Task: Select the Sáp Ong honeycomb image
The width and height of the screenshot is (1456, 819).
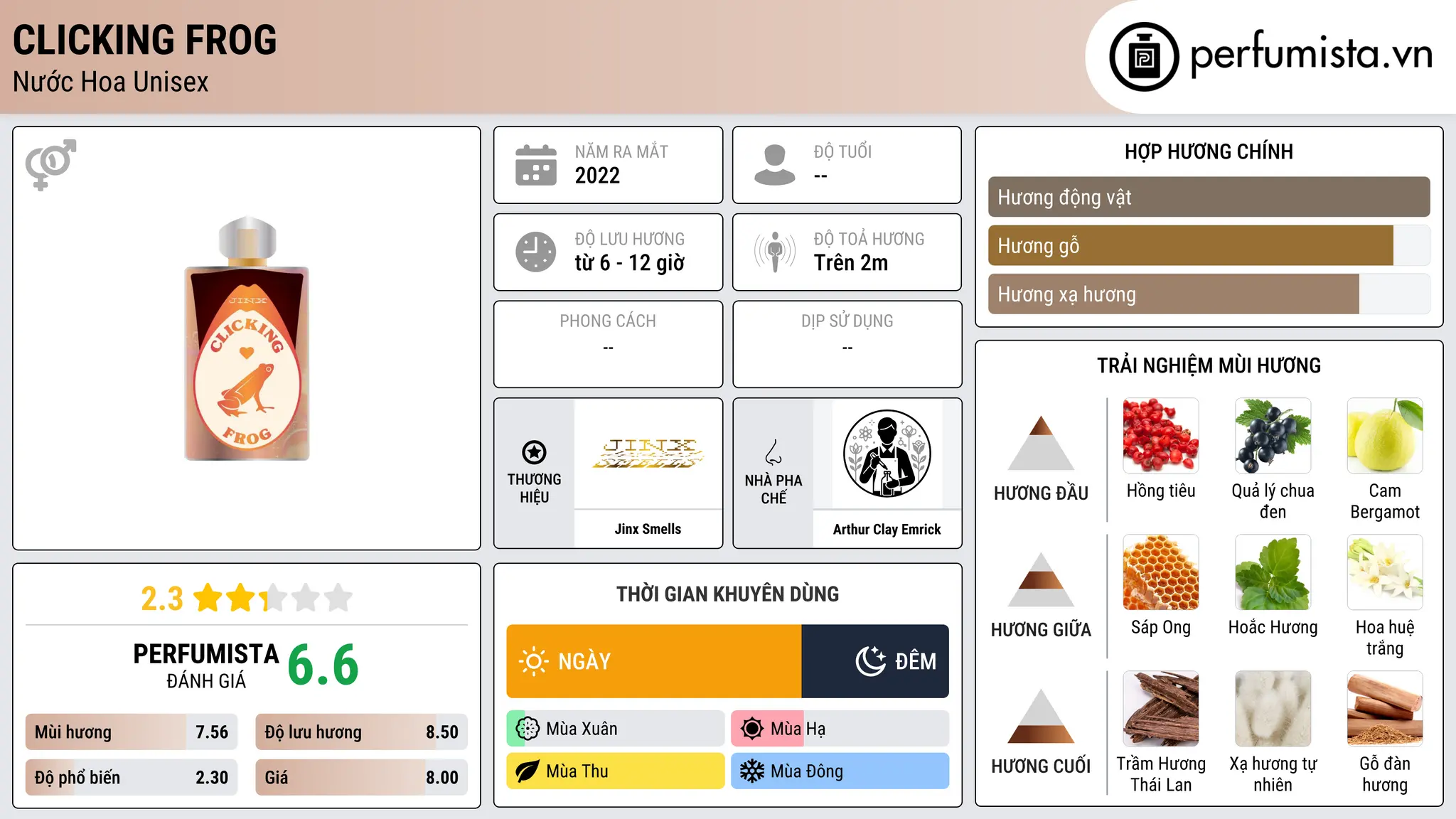Action: (x=1161, y=572)
